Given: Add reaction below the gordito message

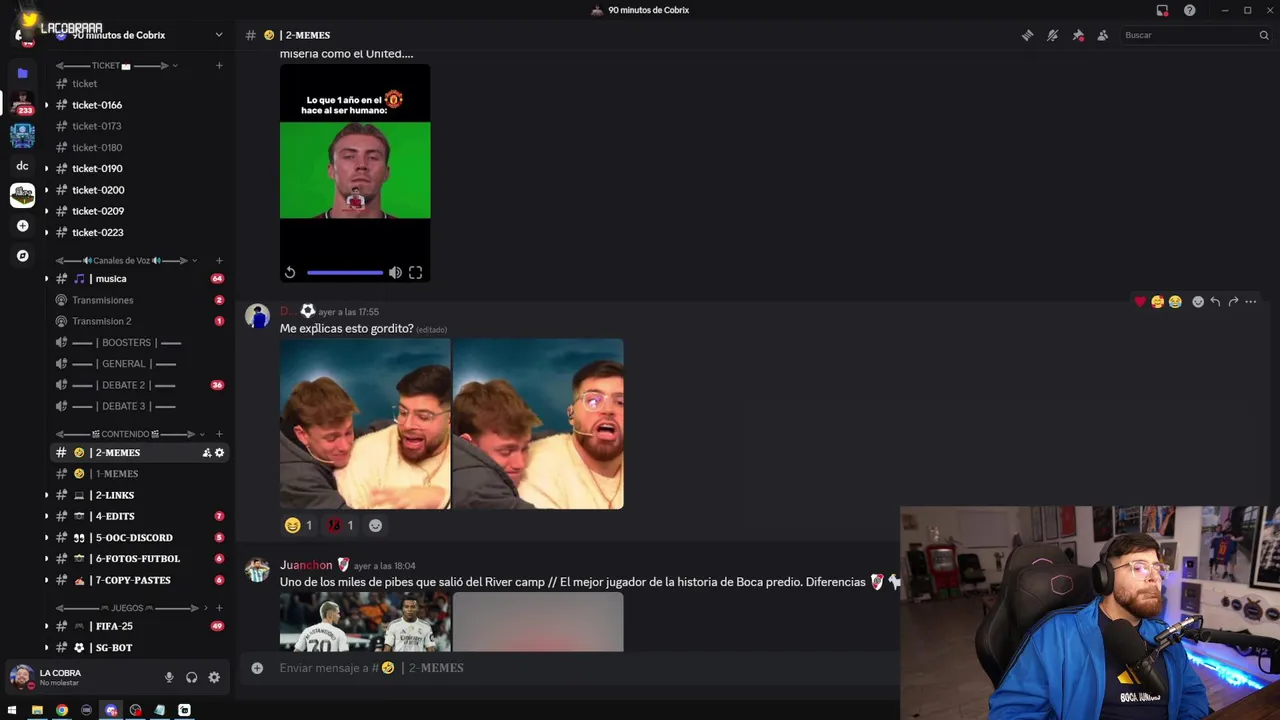Looking at the screenshot, I should (x=375, y=525).
